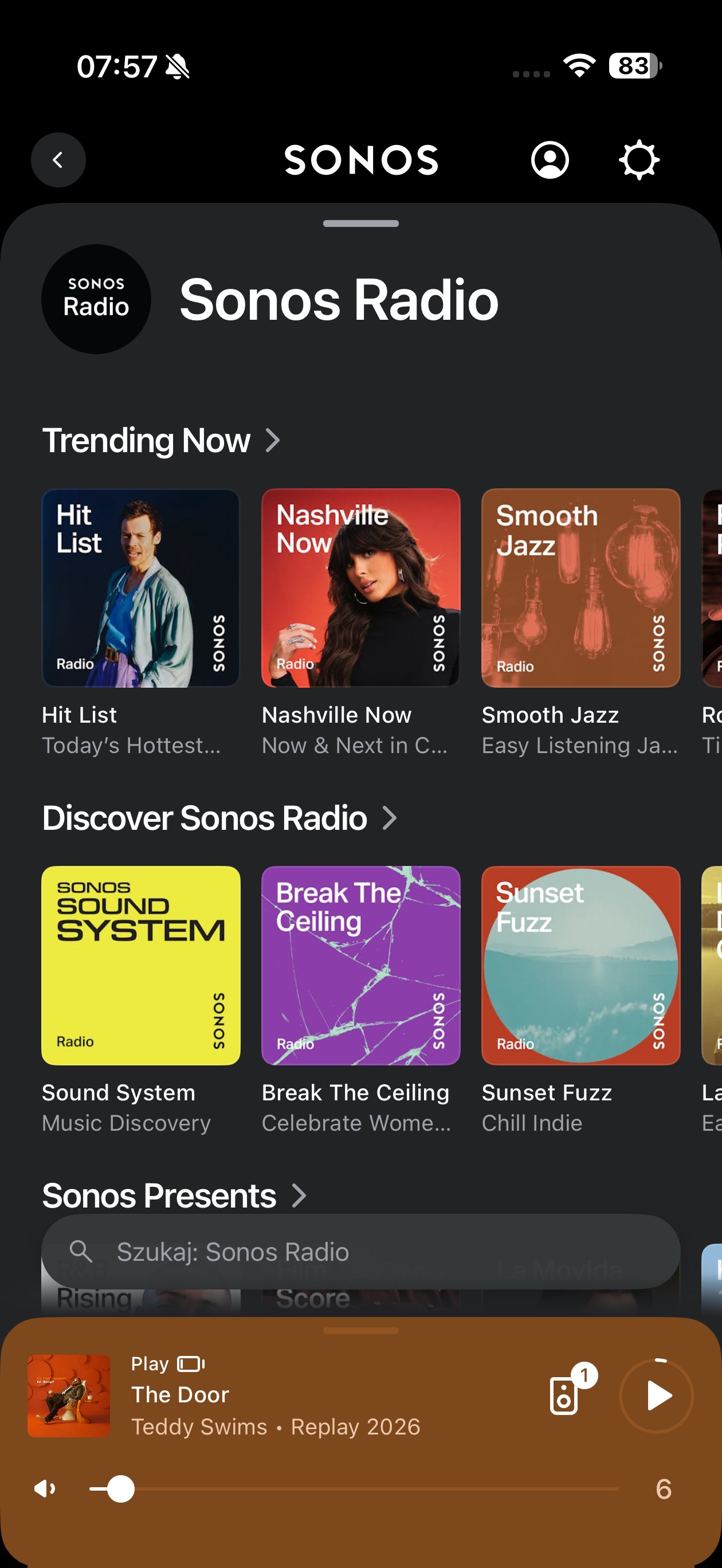Tap the Sonos Radio round logo

coord(96,299)
